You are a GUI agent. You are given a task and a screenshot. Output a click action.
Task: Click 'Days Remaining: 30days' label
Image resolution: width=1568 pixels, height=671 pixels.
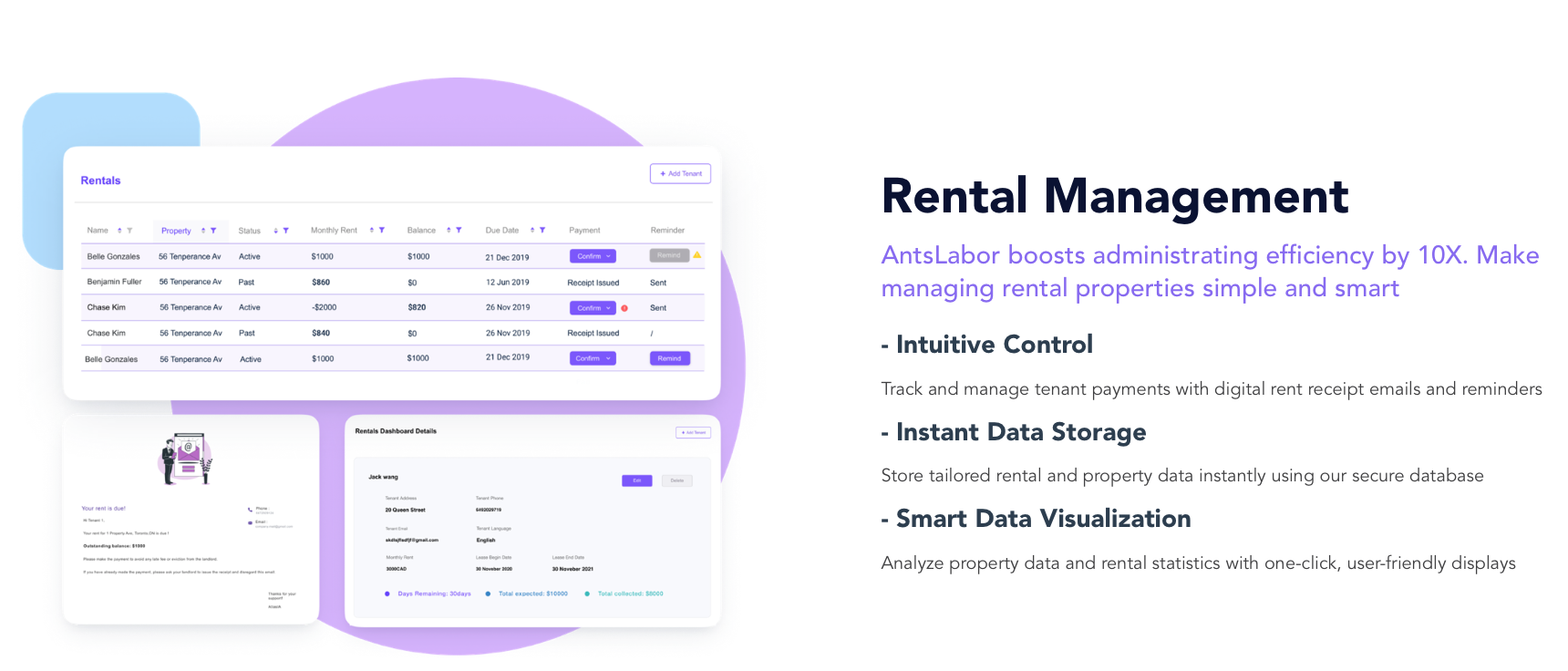point(435,594)
